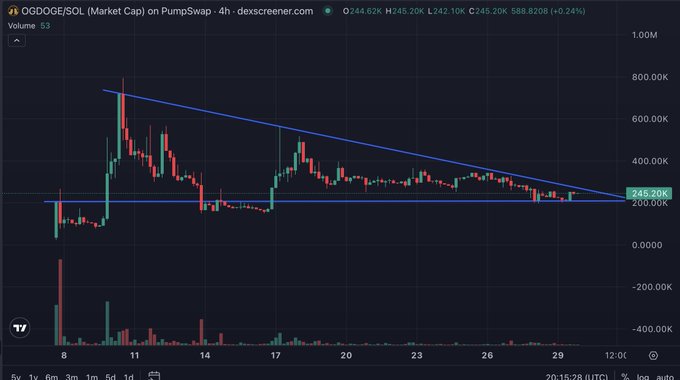
Task: Click the 1.00M price axis label
Action: coord(644,35)
